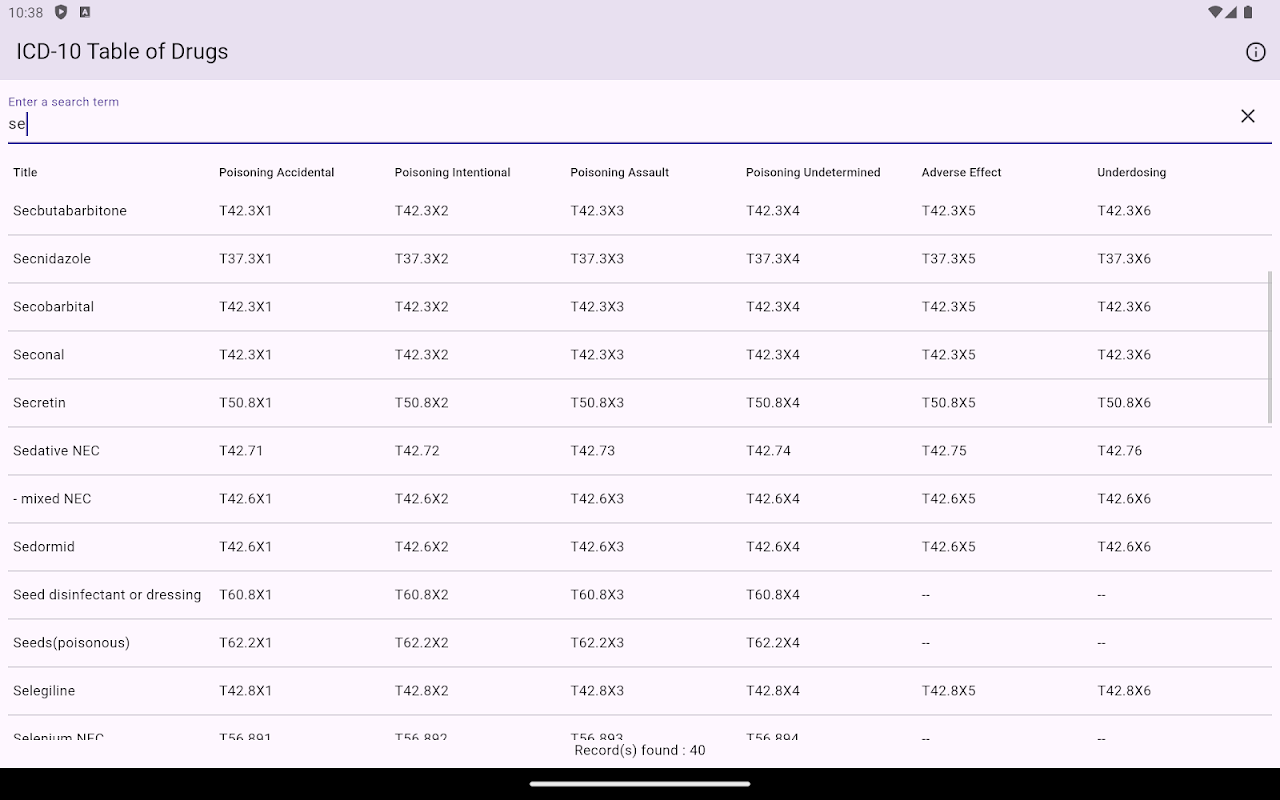Click the Title column header
1280x800 pixels.
[25, 172]
